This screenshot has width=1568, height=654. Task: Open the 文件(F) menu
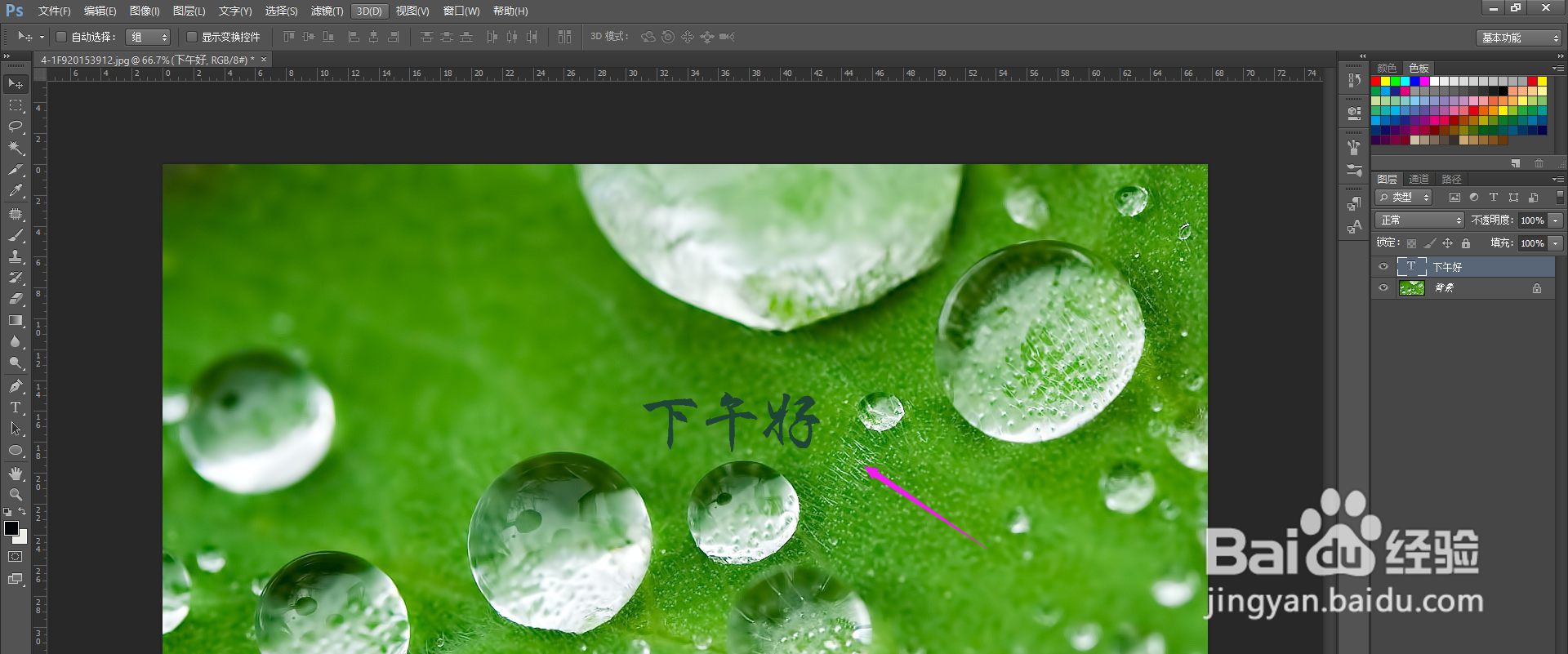[54, 11]
